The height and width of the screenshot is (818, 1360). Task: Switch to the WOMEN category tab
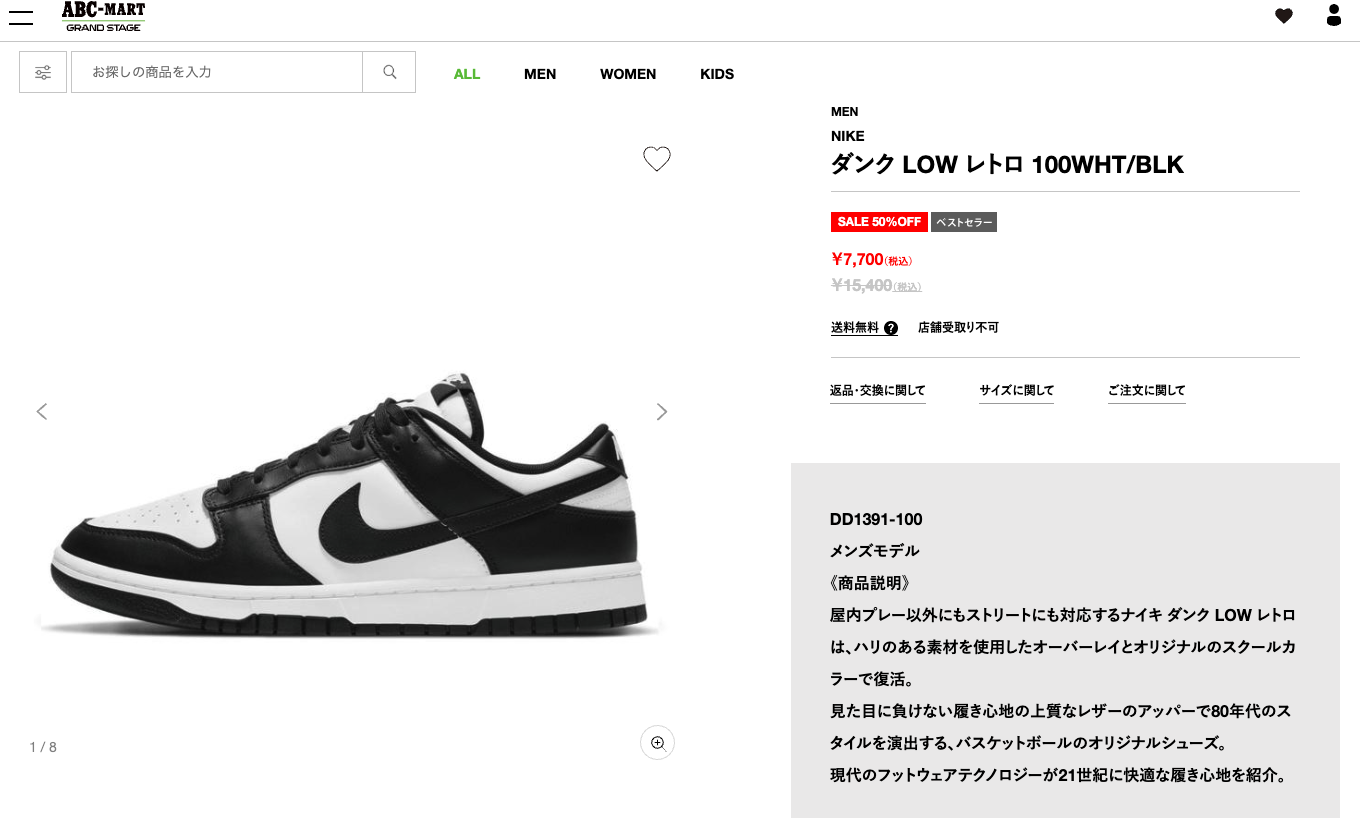(x=628, y=74)
